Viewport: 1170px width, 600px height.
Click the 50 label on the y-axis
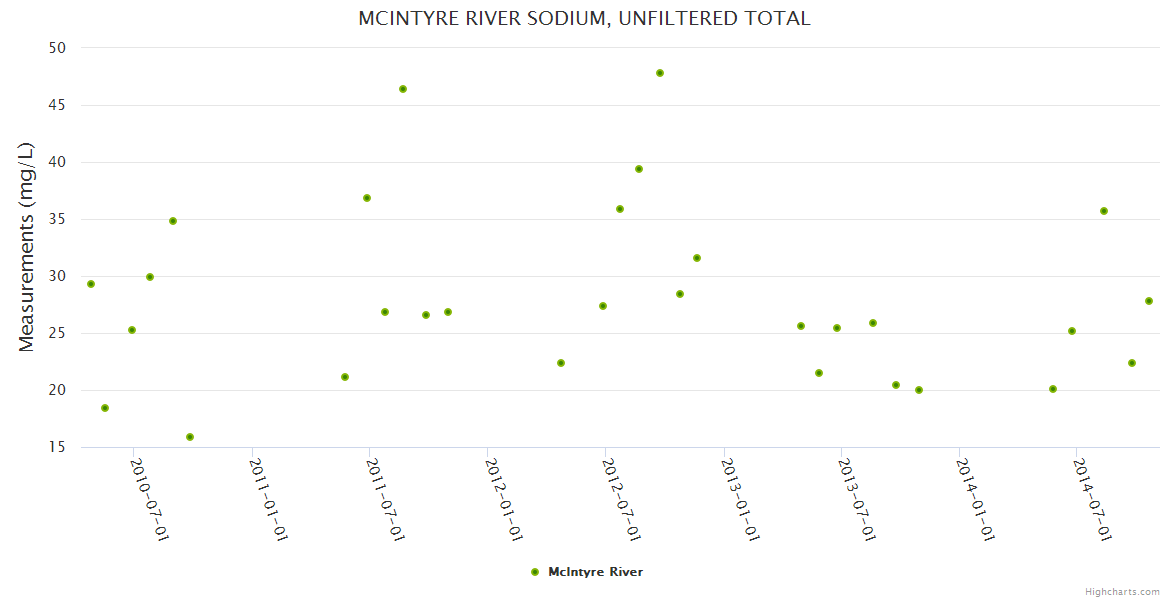click(57, 48)
